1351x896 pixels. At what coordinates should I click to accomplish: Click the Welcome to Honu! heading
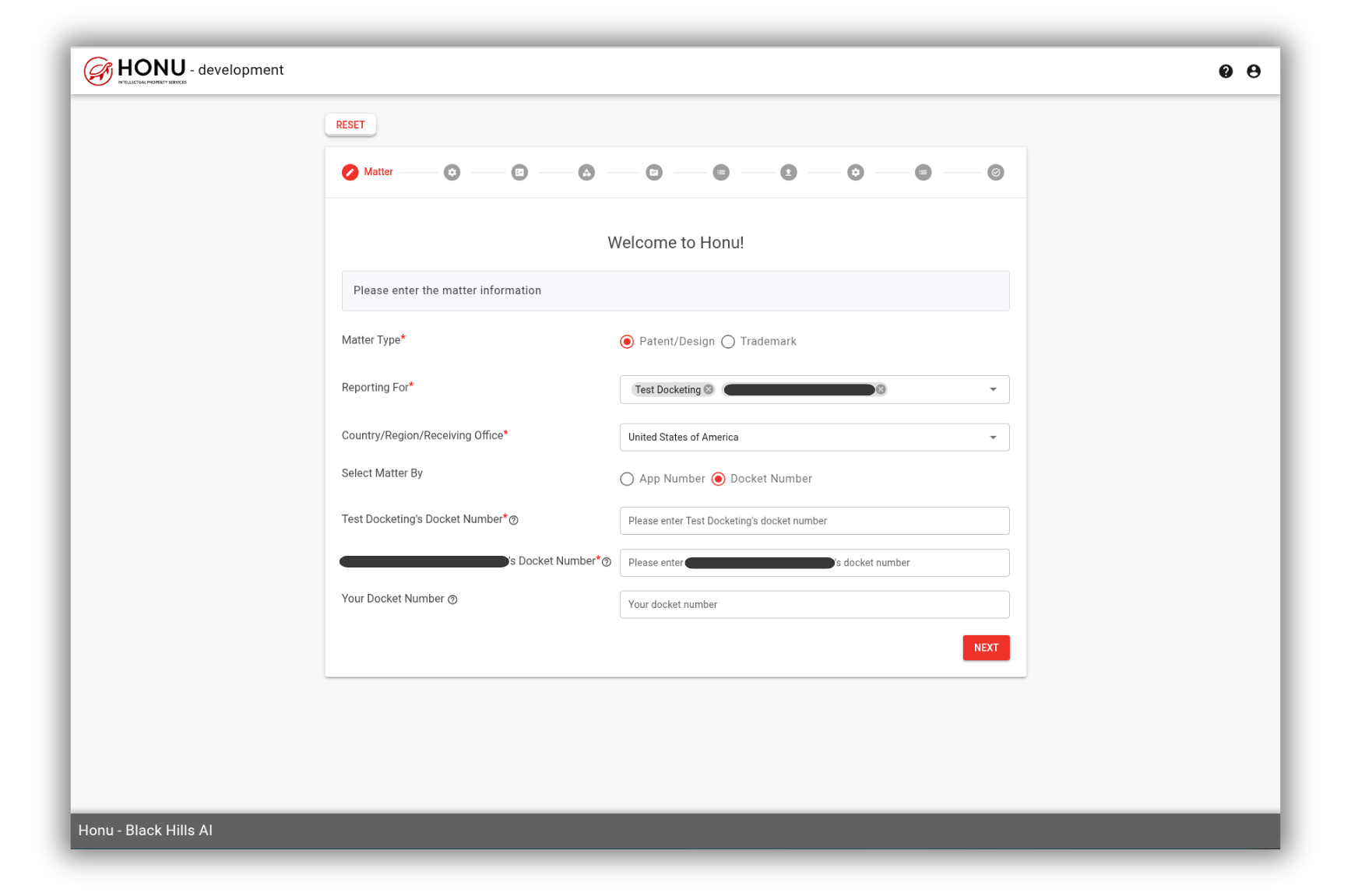[675, 243]
